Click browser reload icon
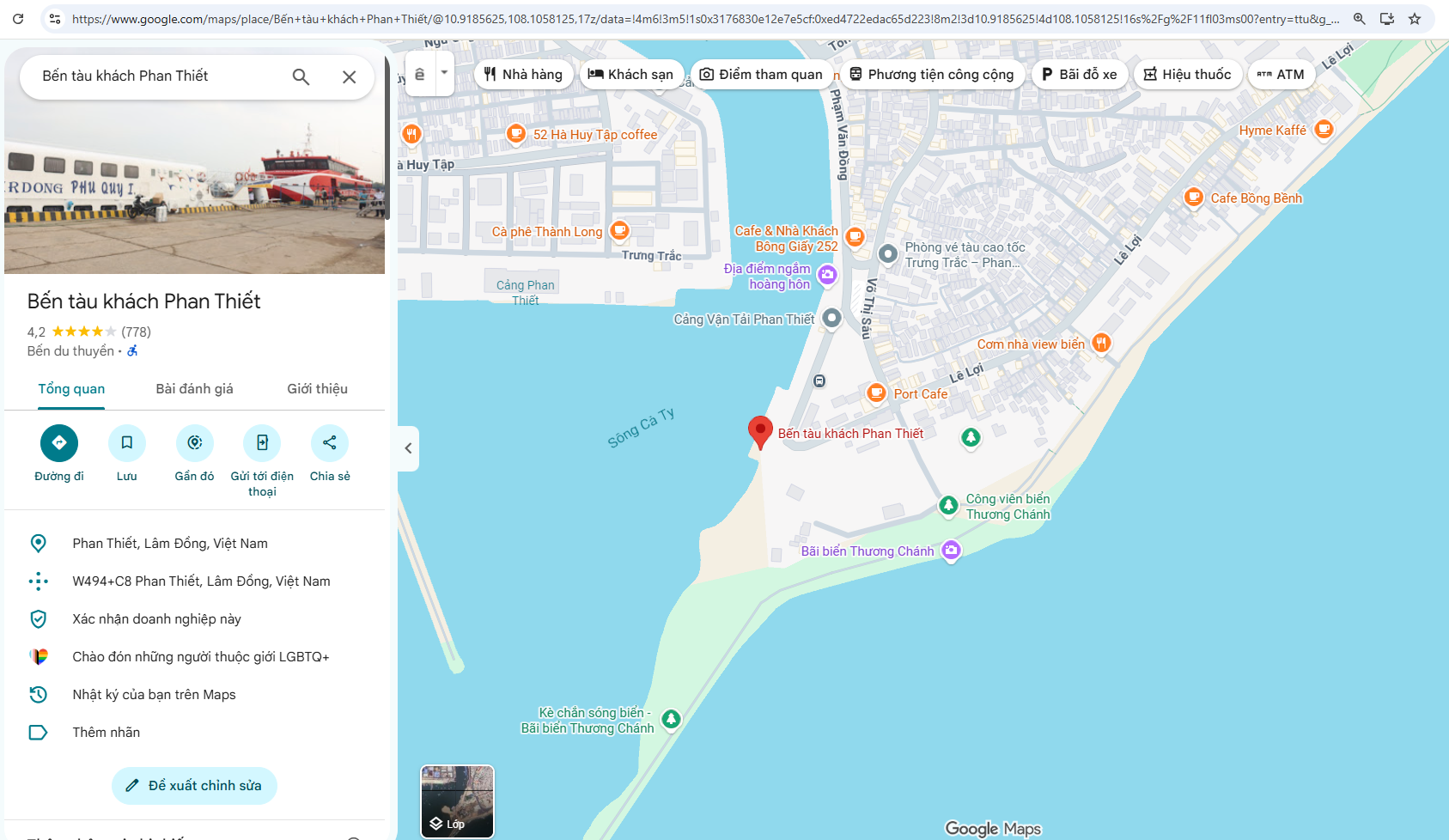The image size is (1449, 840). pyautogui.click(x=18, y=18)
